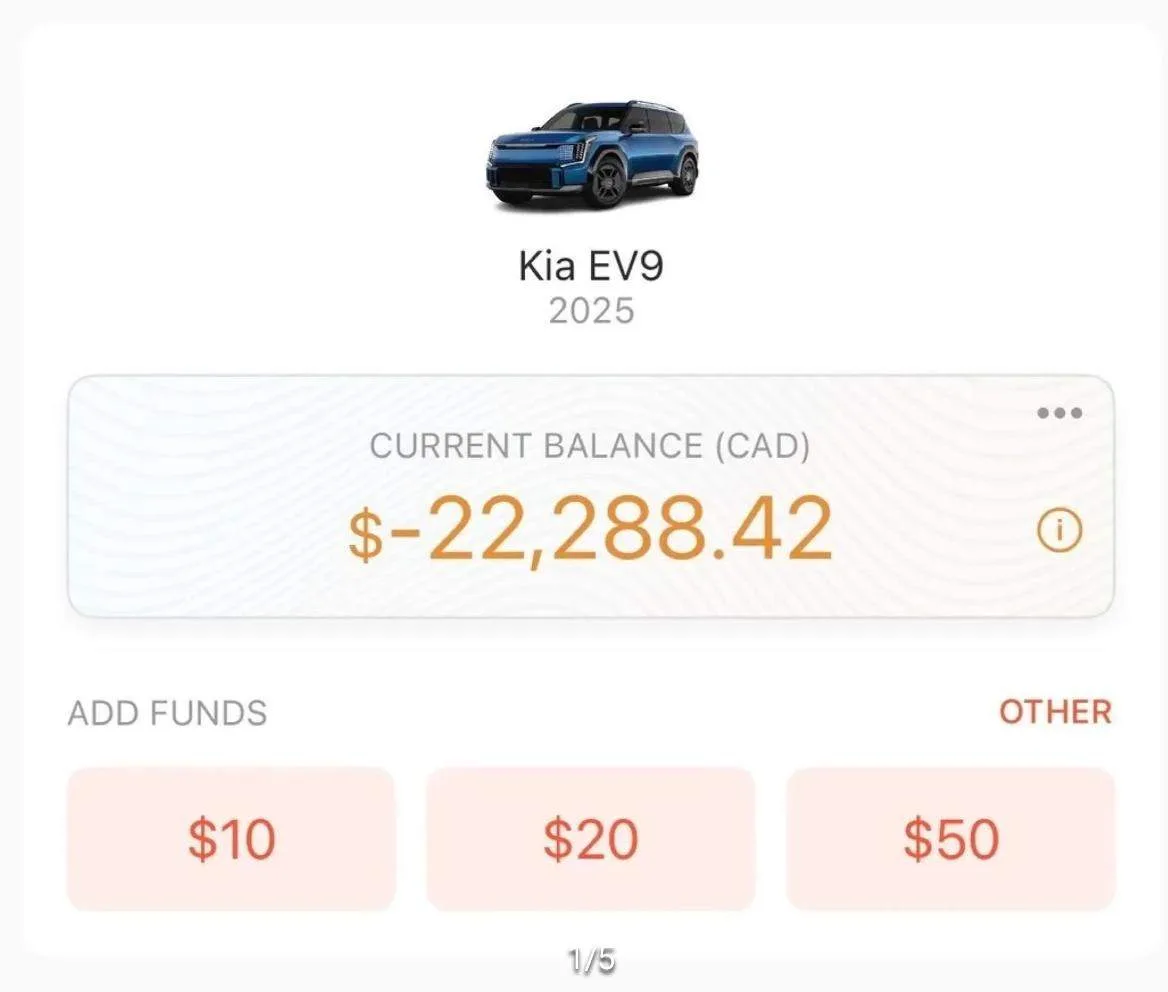Tap the (CAD) currency text

click(x=762, y=446)
